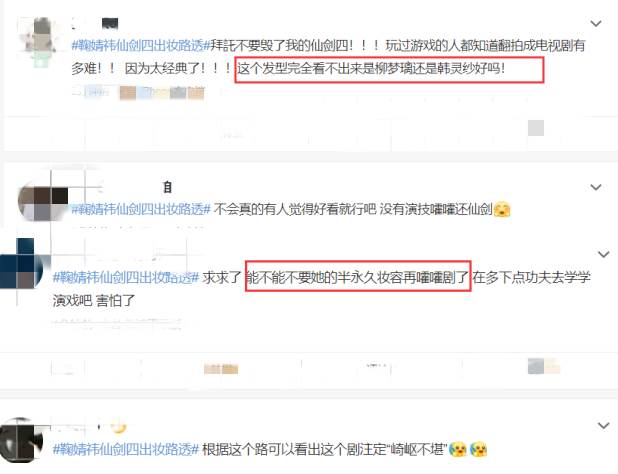The height and width of the screenshot is (474, 618).
Task: Open the hashtag link before 根据这个路
Action: point(125,449)
